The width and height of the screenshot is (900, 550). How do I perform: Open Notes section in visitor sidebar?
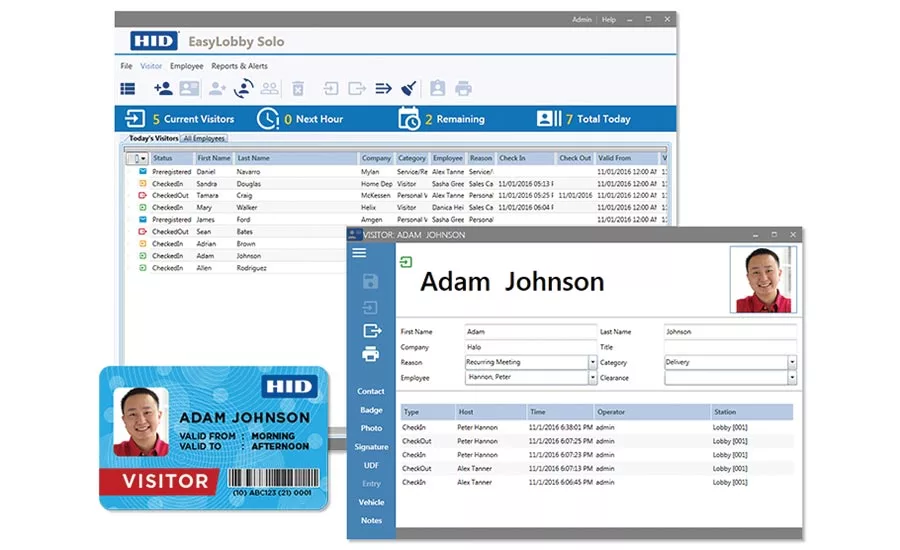[x=371, y=520]
